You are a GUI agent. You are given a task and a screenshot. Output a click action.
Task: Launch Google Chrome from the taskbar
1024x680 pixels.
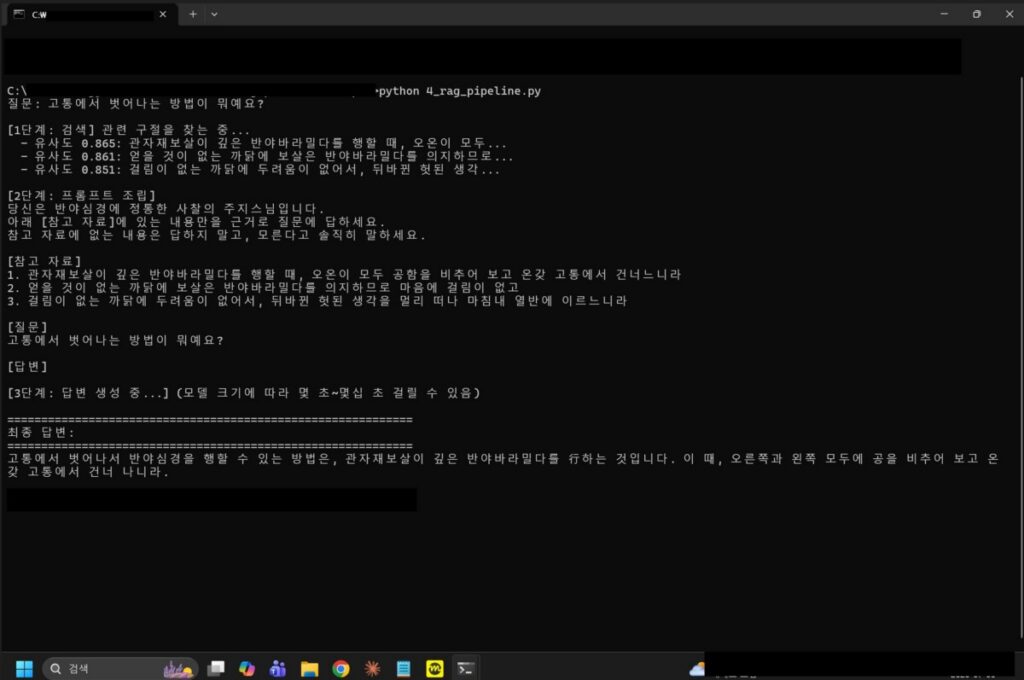pyautogui.click(x=341, y=668)
